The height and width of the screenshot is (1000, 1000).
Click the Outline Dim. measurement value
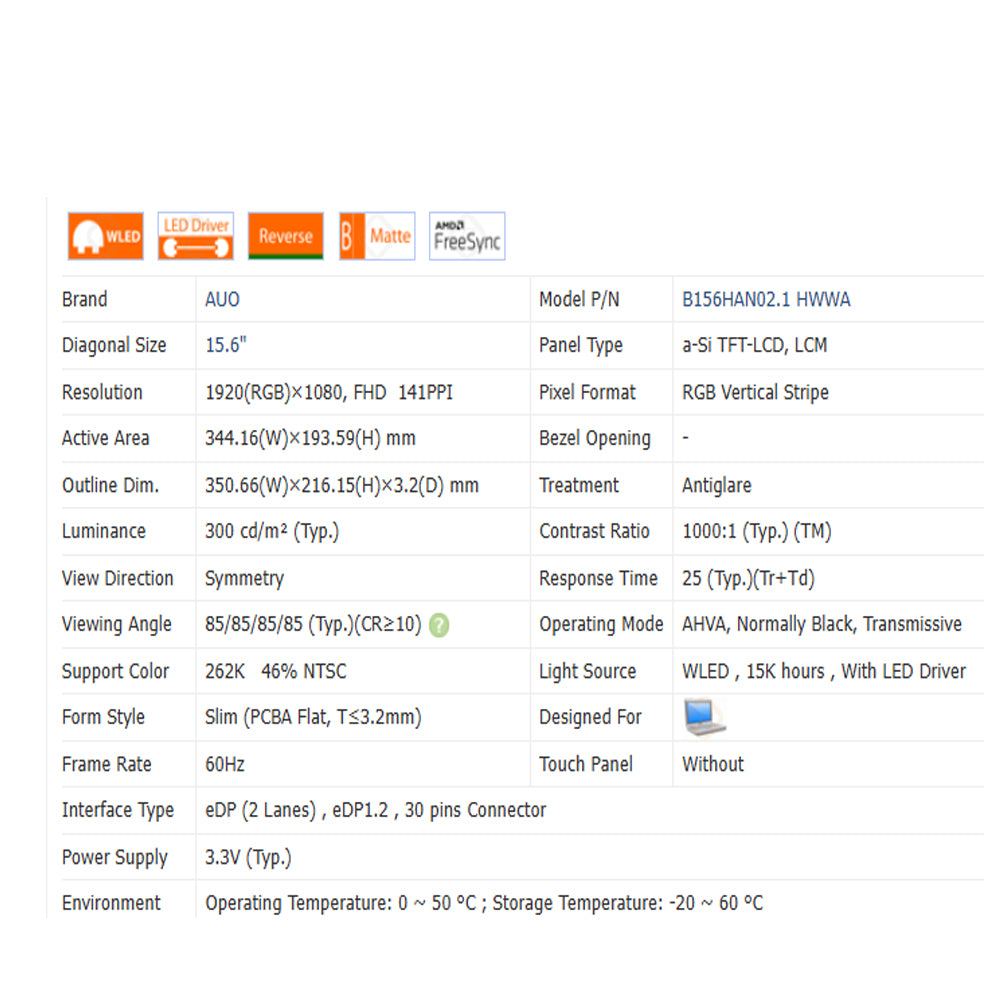(x=341, y=485)
